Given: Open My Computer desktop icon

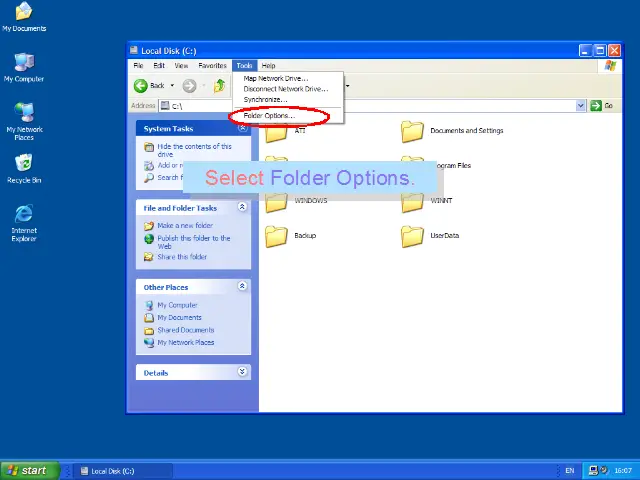Looking at the screenshot, I should point(24,67).
